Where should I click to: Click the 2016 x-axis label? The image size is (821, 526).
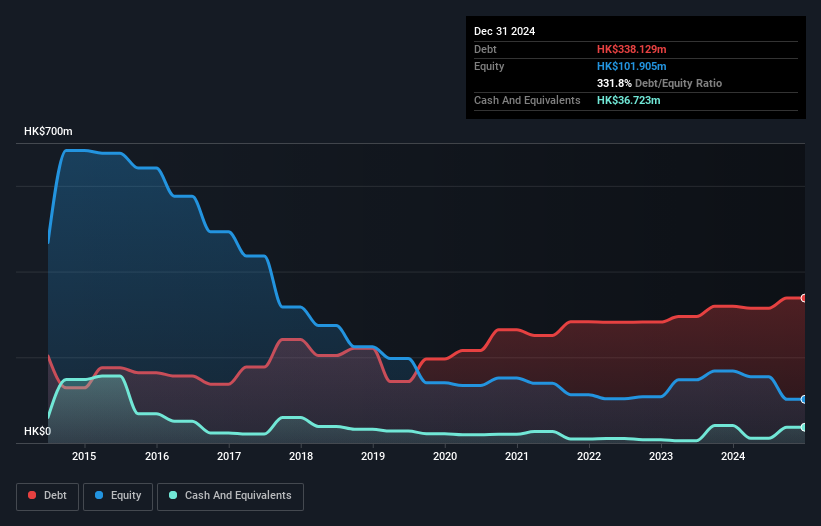[x=157, y=456]
